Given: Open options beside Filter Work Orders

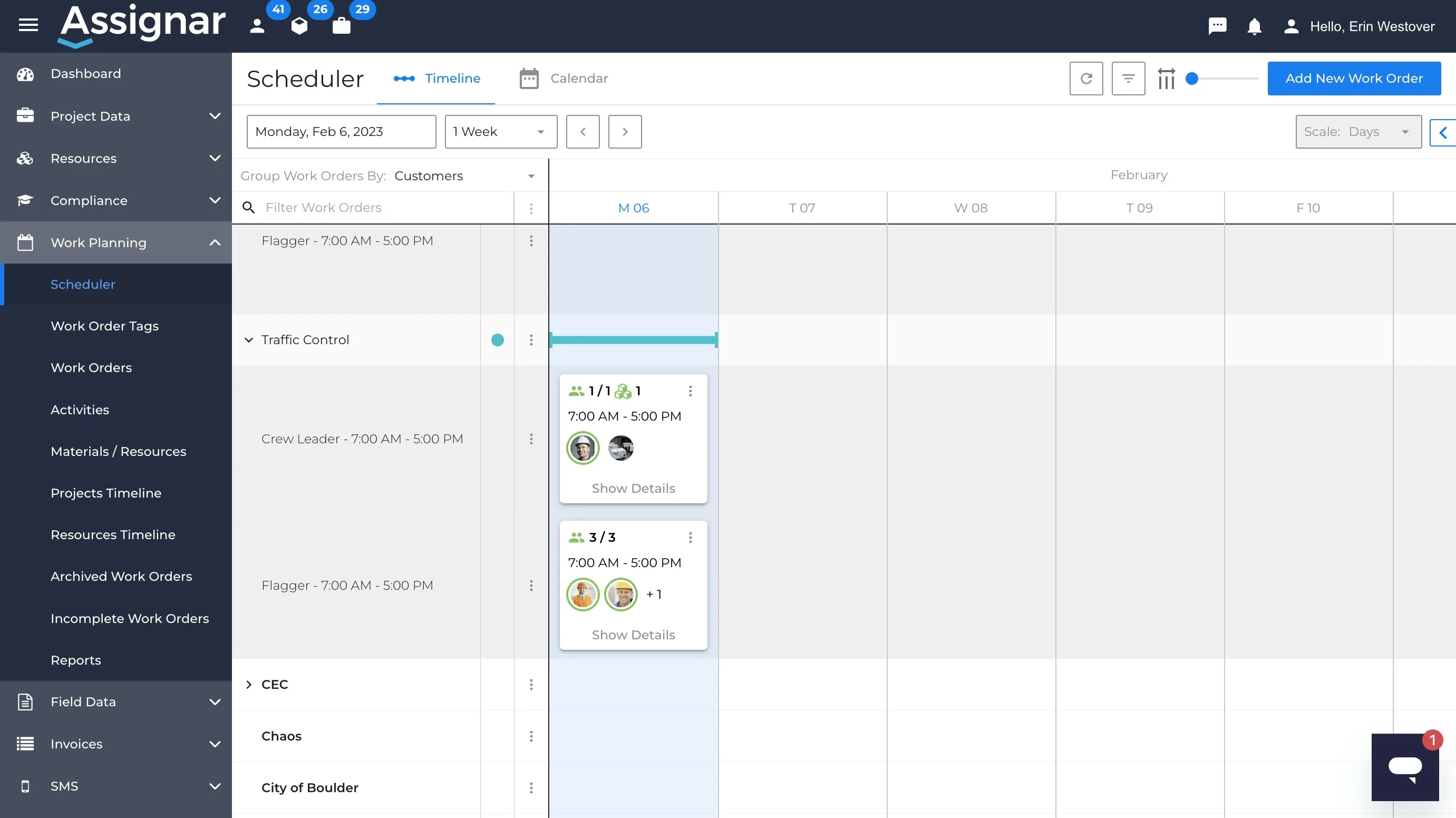Looking at the screenshot, I should tap(531, 208).
